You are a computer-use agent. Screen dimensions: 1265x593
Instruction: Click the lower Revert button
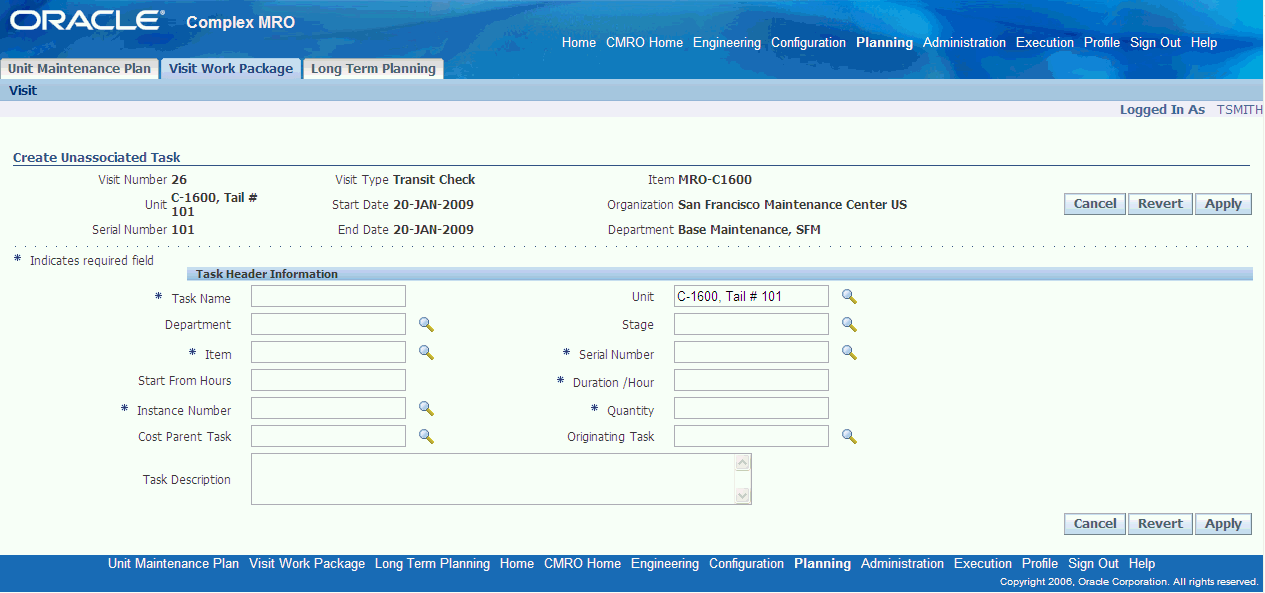tap(1160, 524)
